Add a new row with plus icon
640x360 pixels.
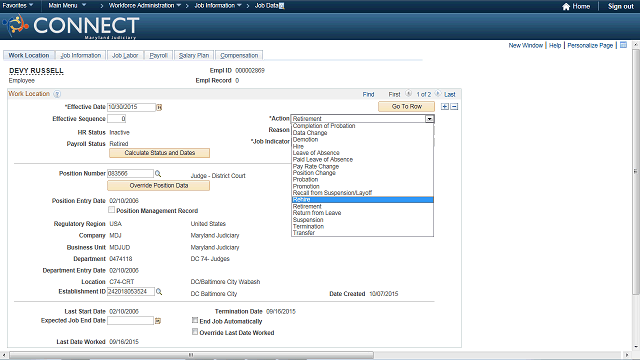(445, 107)
